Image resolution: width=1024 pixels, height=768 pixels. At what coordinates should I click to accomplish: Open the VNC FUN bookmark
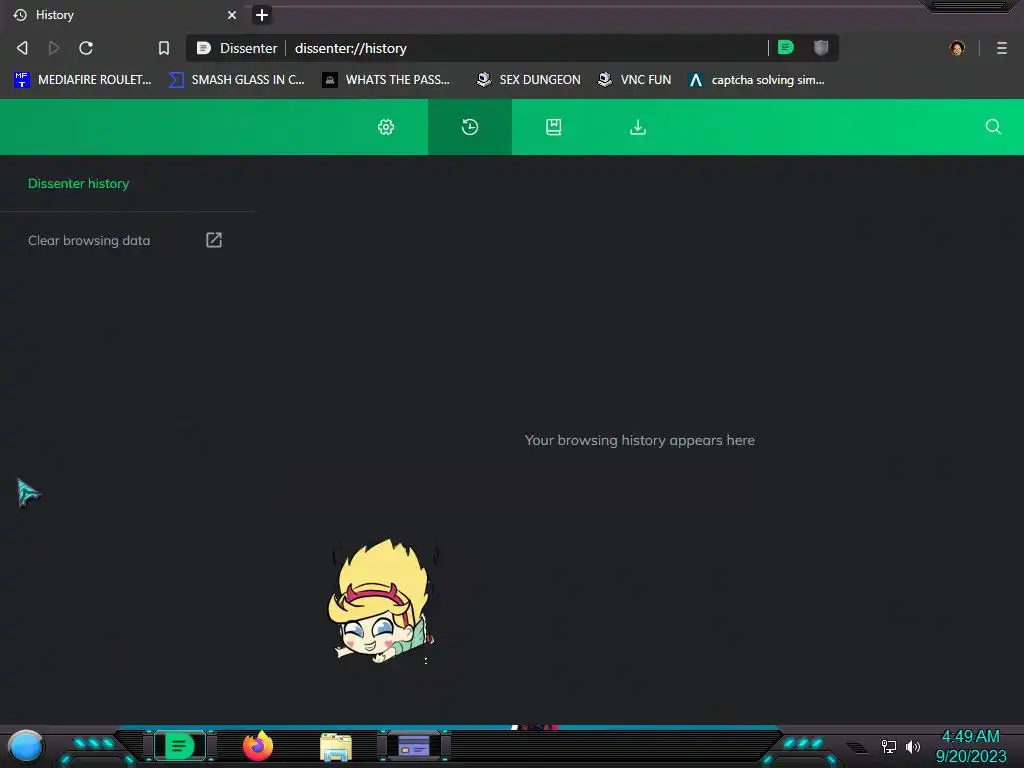click(635, 80)
